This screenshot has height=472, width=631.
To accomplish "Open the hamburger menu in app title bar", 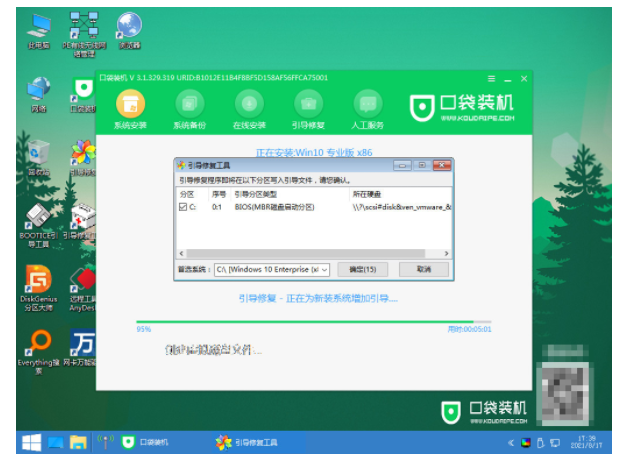I will click(491, 78).
